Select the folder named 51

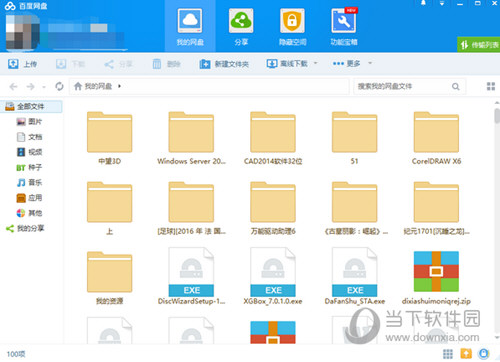(x=355, y=138)
